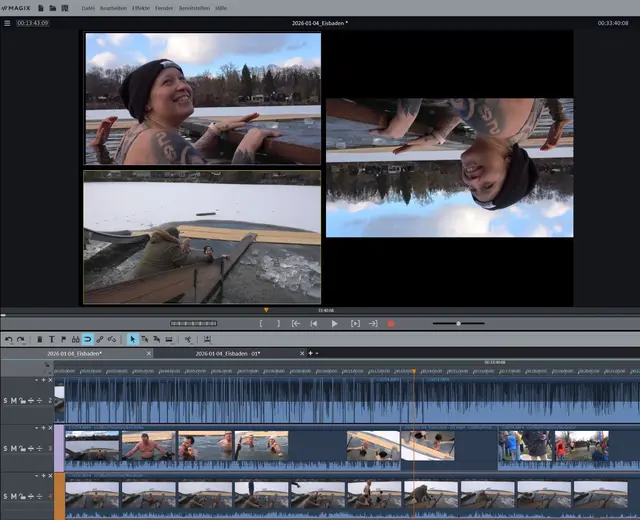
Task: Switch to the 2026-01-04_Eisbaden - 01* tab
Action: pos(227,353)
